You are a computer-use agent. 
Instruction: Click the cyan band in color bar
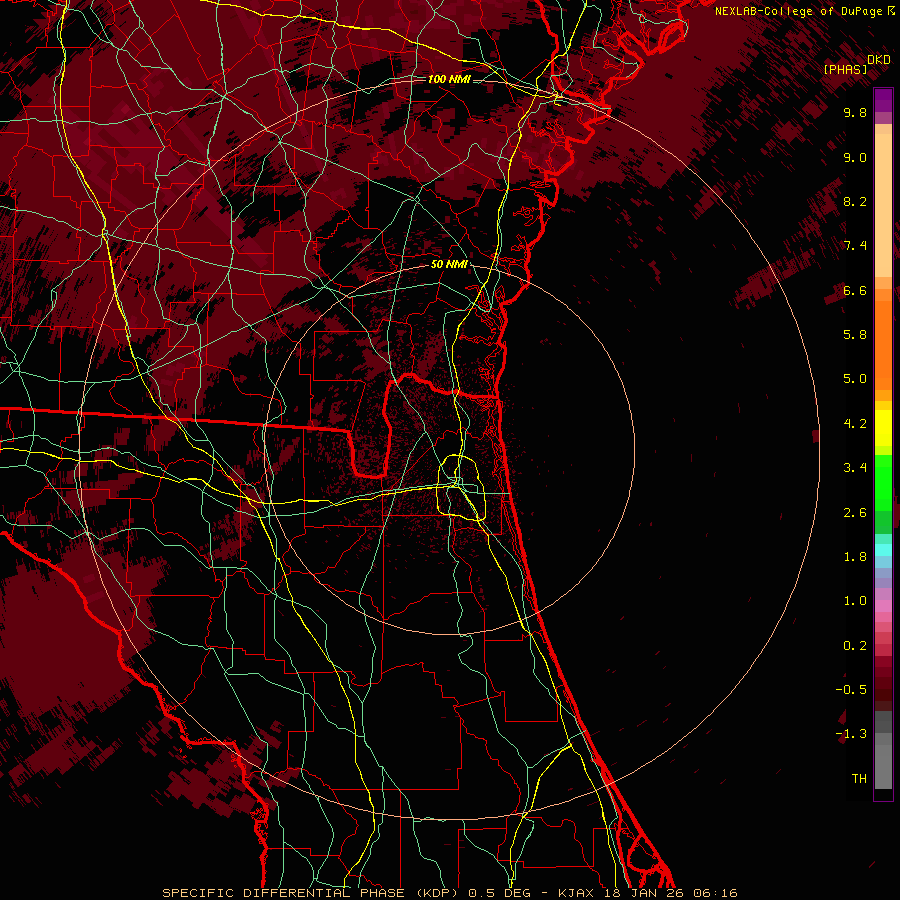coord(883,550)
